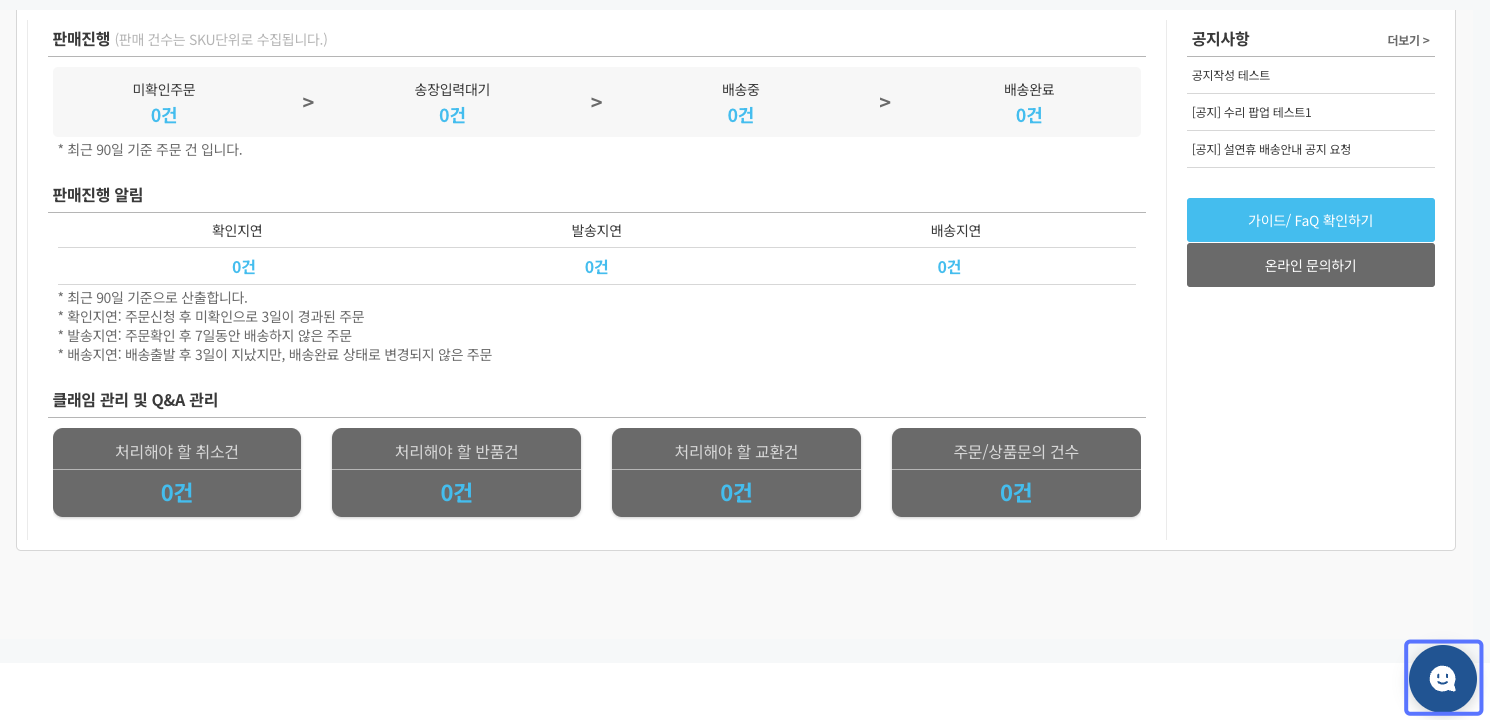This screenshot has width=1490, height=720.
Task: Click 송장입력대기 label
Action: pos(452,89)
